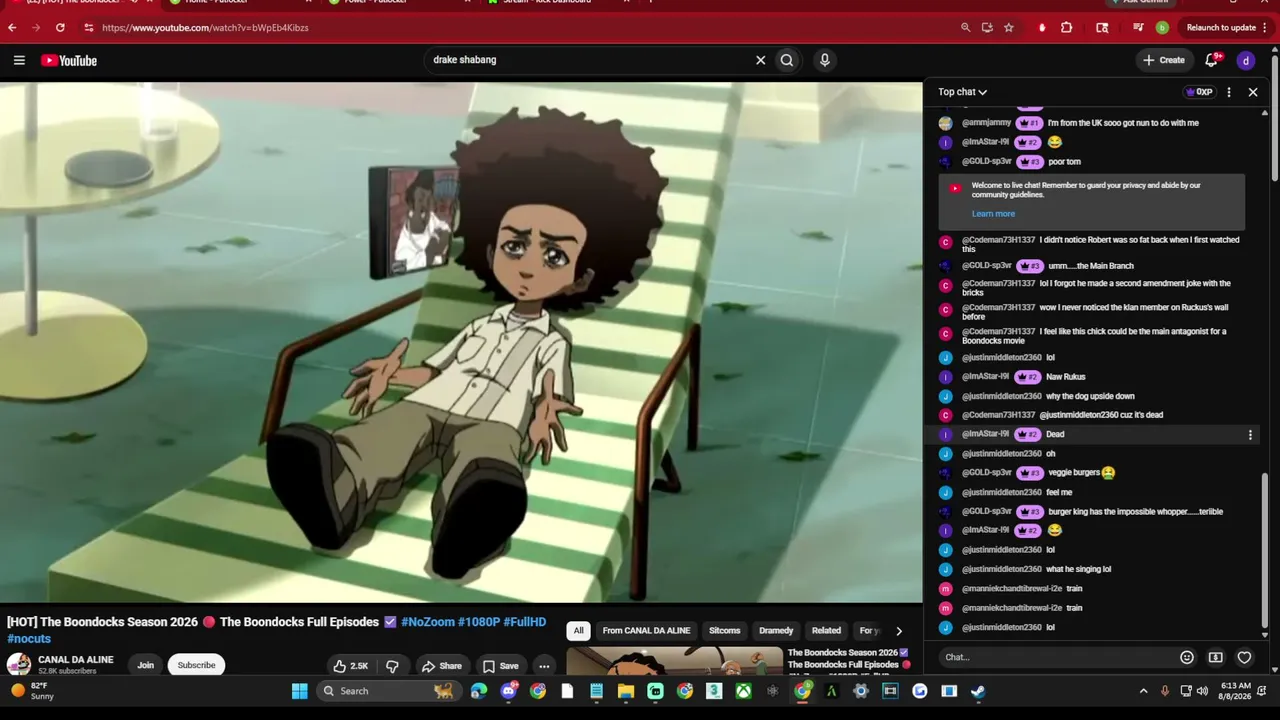
Task: Open YouTube notifications bell
Action: pos(1212,60)
